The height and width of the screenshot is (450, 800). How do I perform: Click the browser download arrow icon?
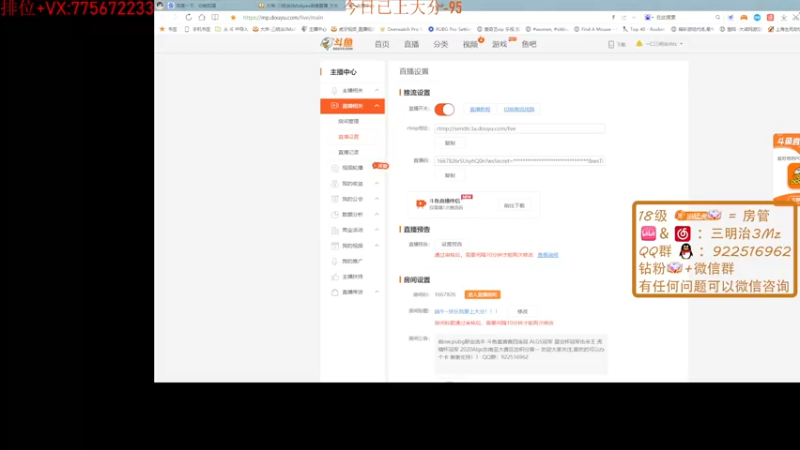(x=783, y=17)
